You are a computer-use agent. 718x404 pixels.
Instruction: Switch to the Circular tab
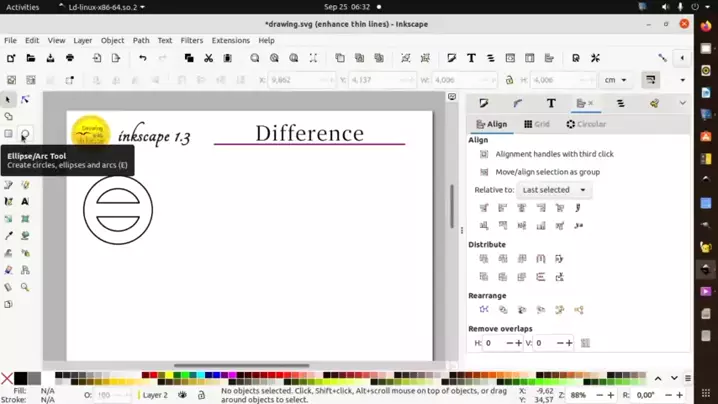(586, 125)
